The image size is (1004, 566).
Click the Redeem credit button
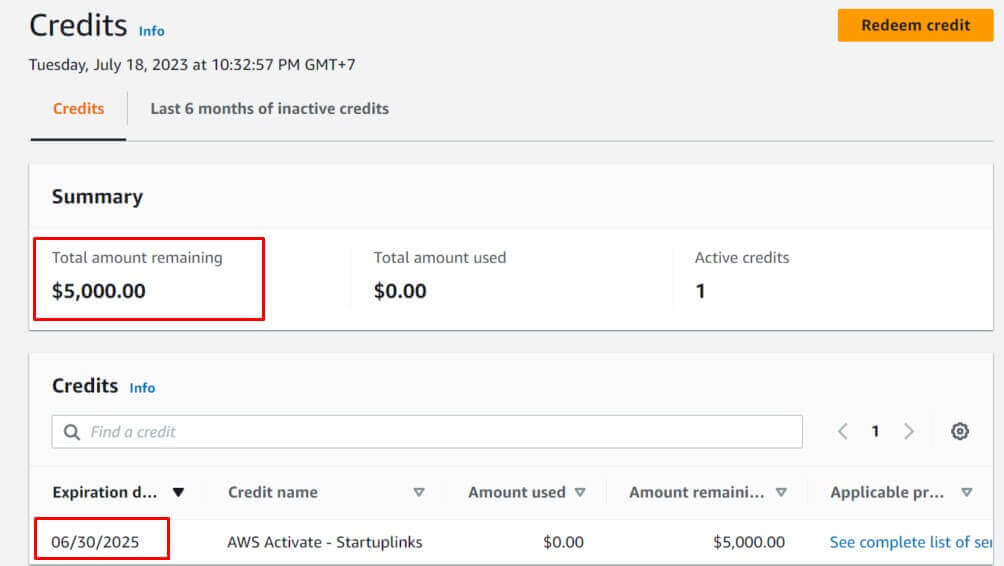[915, 26]
